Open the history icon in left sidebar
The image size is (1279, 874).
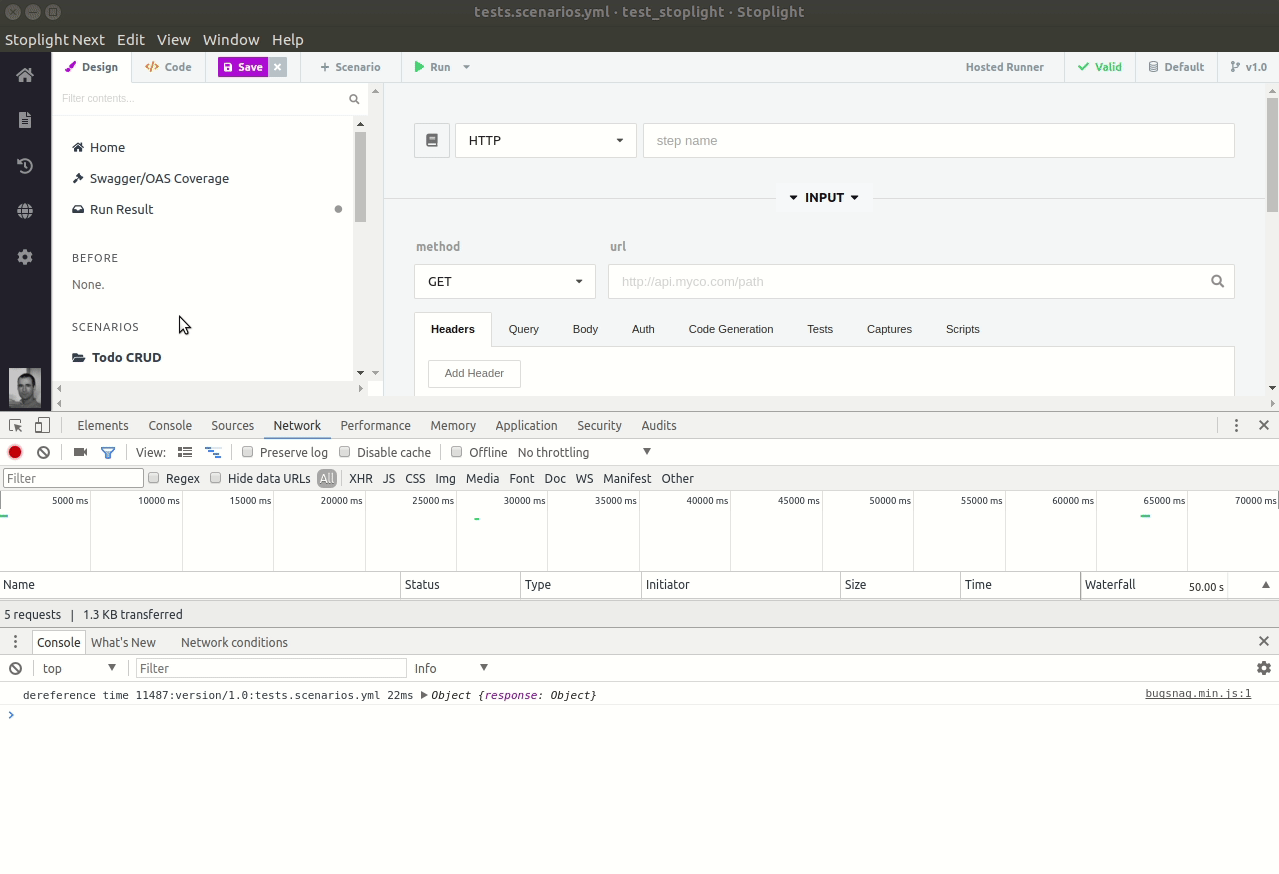tap(25, 166)
